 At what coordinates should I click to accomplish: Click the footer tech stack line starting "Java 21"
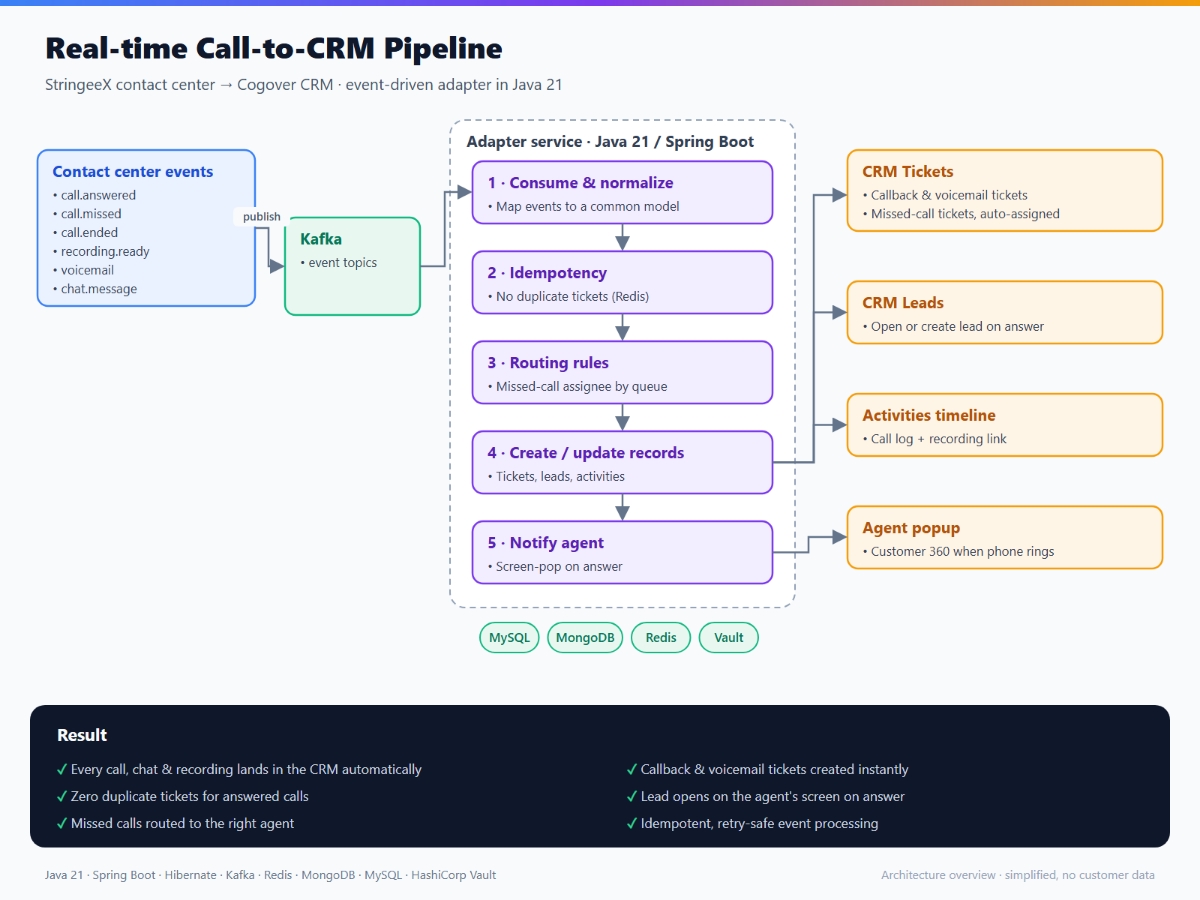pyautogui.click(x=270, y=875)
